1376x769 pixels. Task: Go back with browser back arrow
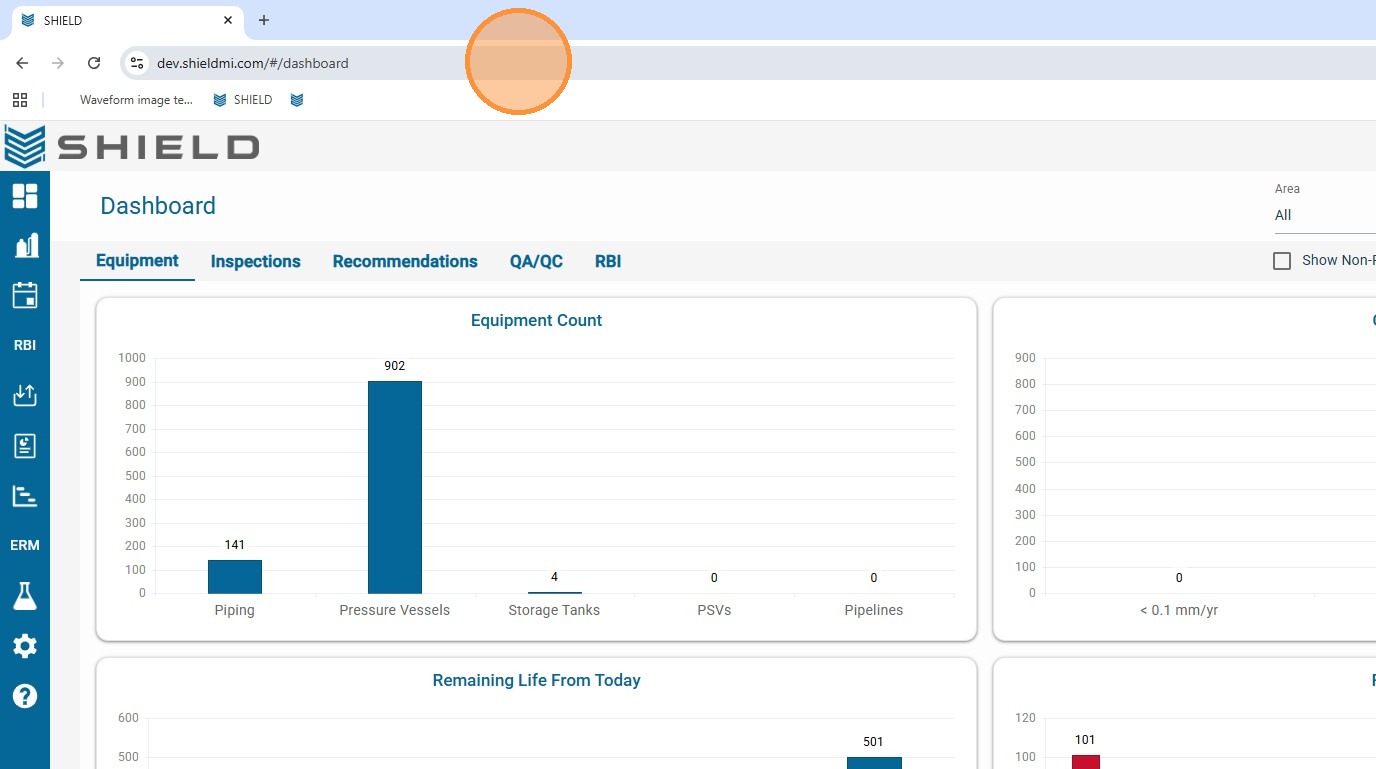pyautogui.click(x=22, y=63)
